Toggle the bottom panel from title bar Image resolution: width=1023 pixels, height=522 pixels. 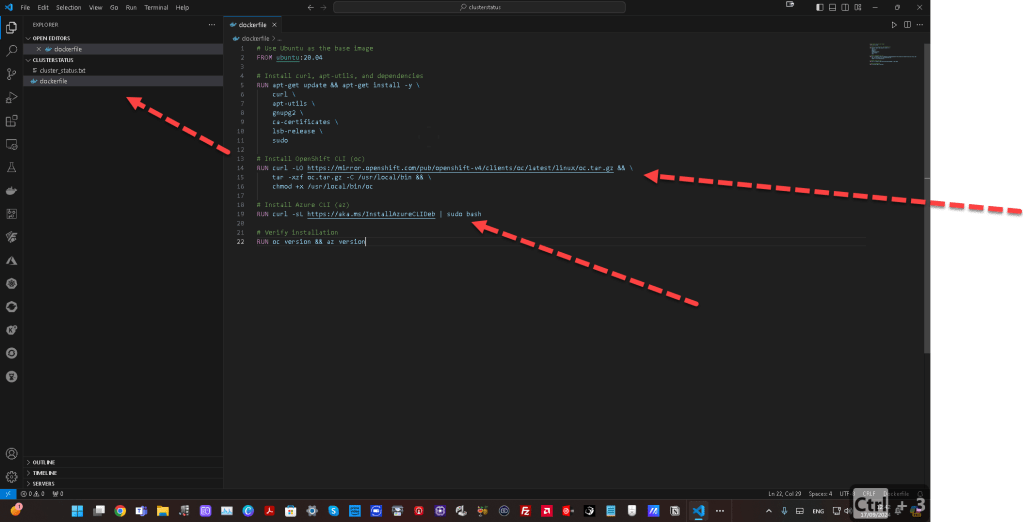[x=832, y=7]
